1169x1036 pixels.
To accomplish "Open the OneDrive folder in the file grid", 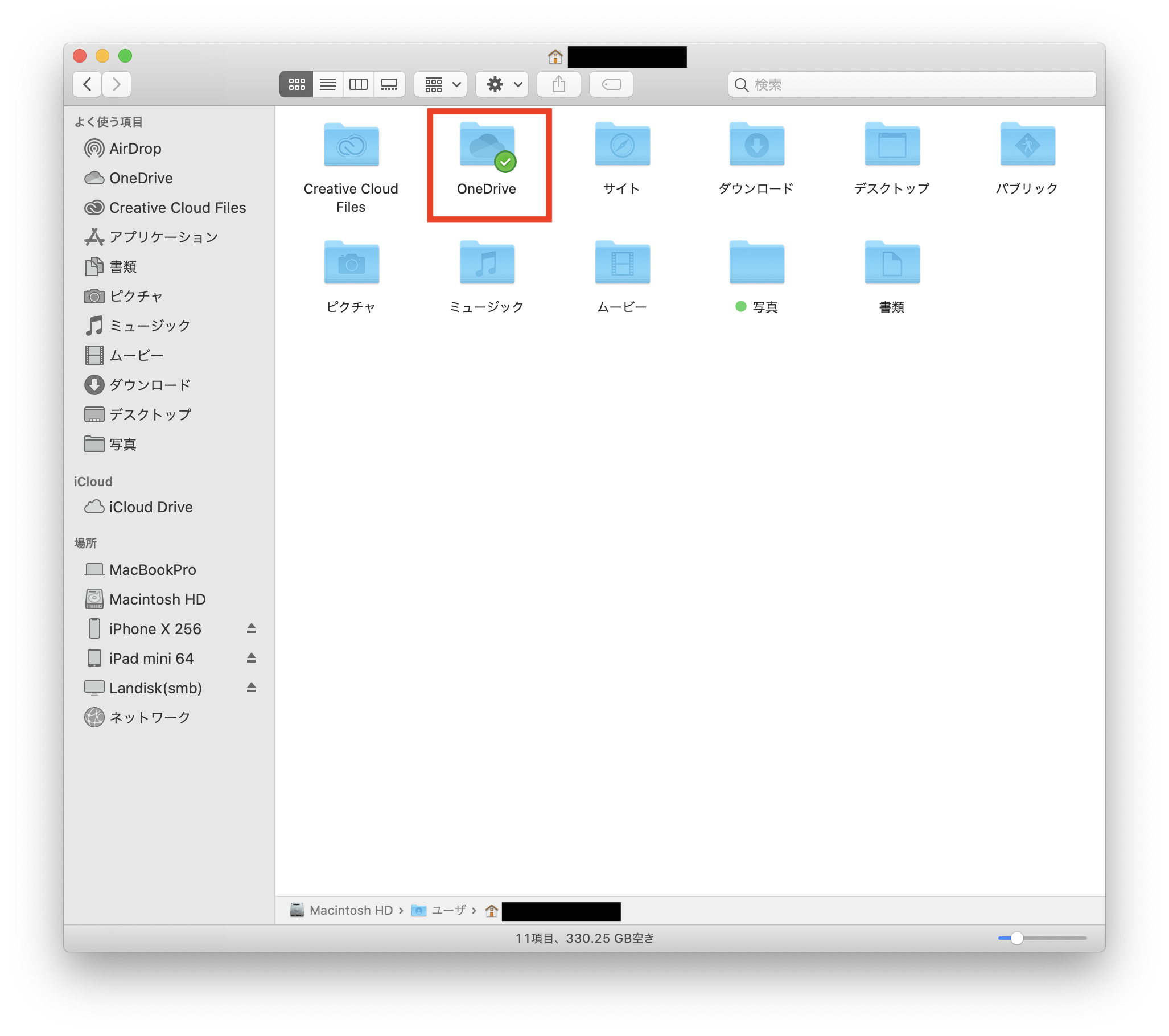I will (x=487, y=146).
